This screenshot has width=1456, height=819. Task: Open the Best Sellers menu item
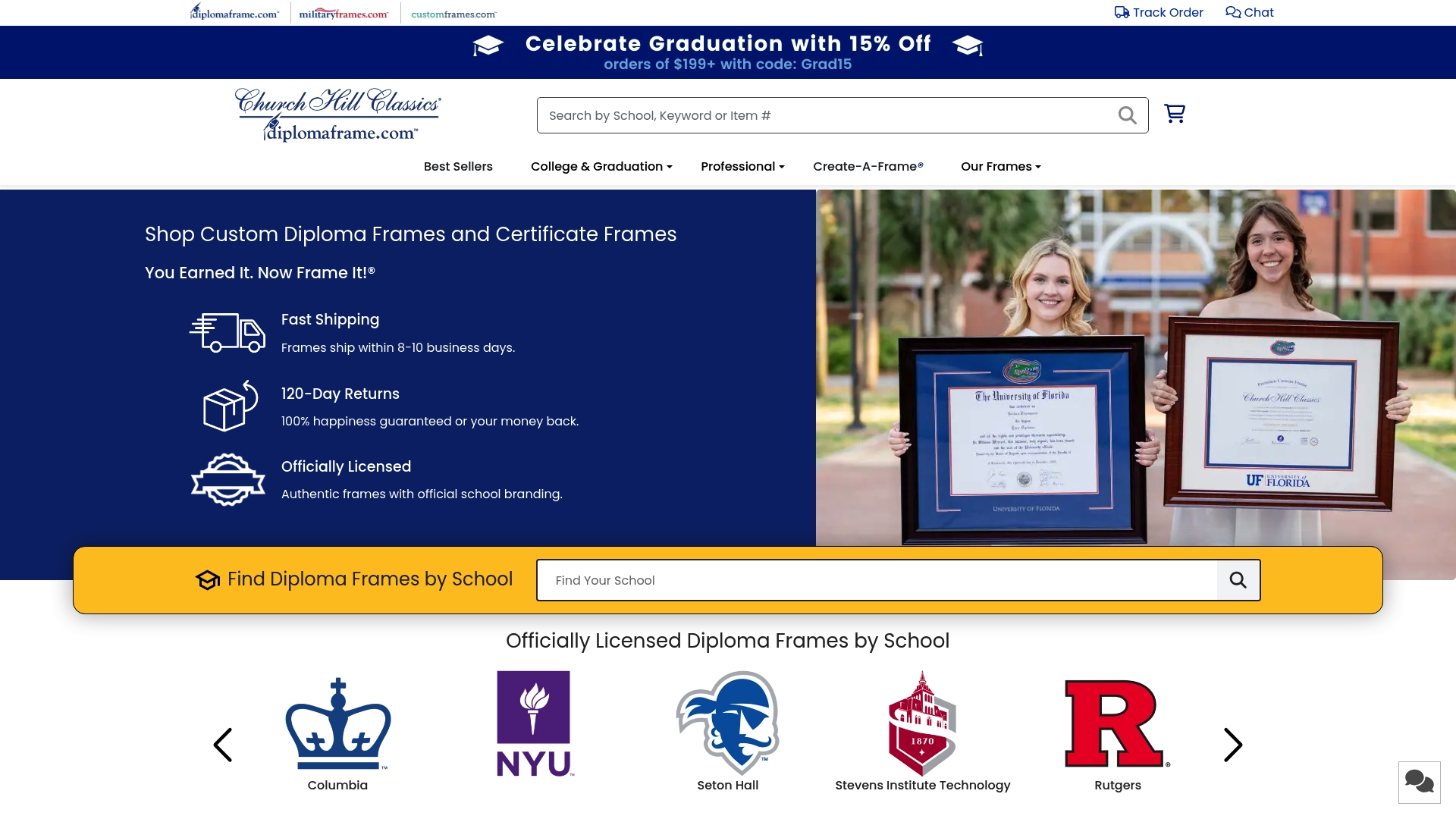[x=458, y=167]
